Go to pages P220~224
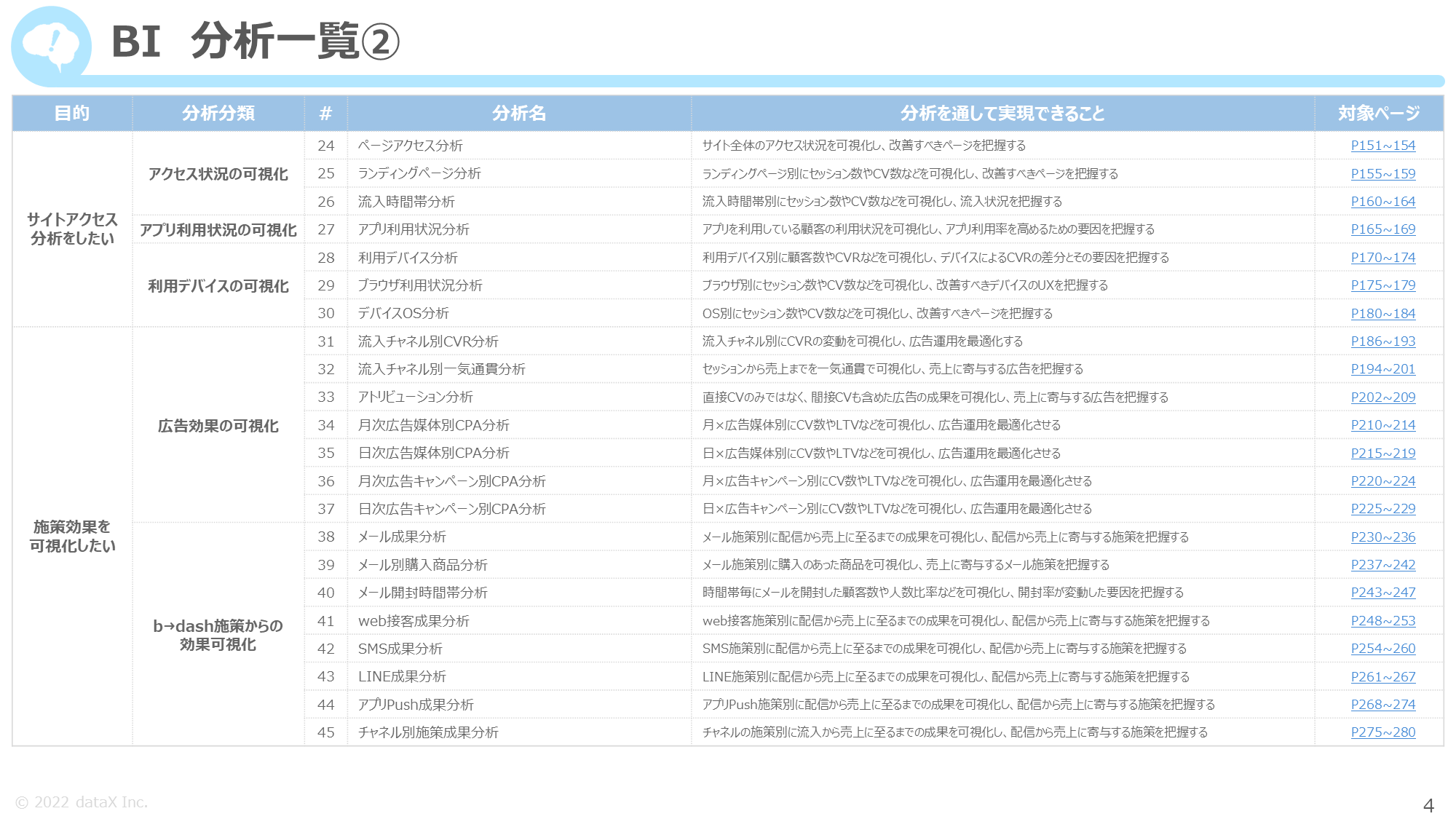 (1382, 481)
